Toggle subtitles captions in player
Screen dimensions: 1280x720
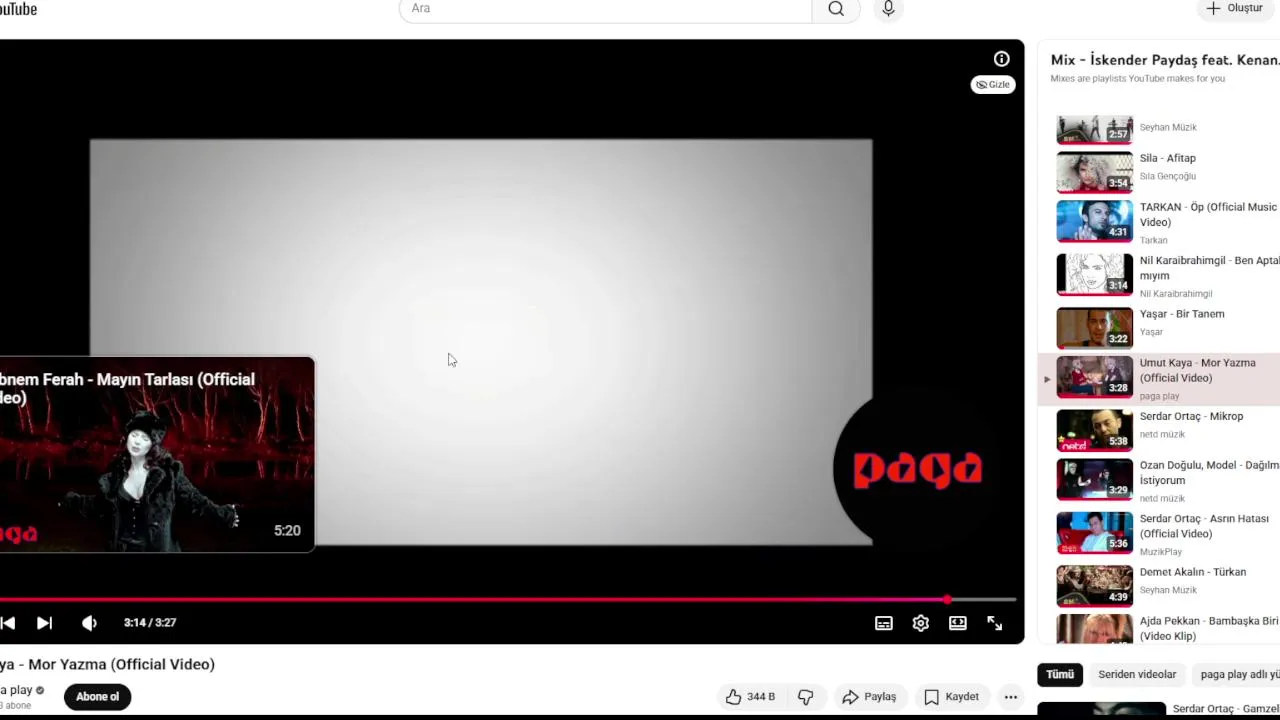(884, 623)
